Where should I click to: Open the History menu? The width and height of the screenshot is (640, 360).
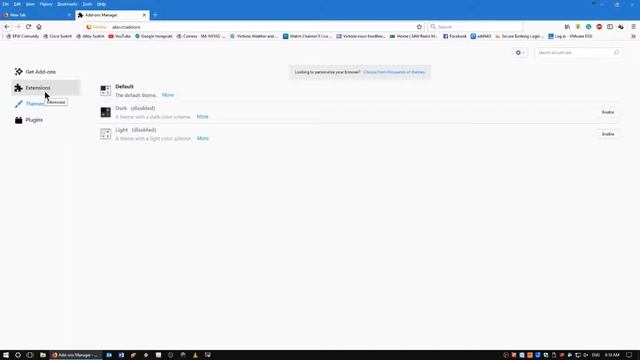[x=46, y=4]
